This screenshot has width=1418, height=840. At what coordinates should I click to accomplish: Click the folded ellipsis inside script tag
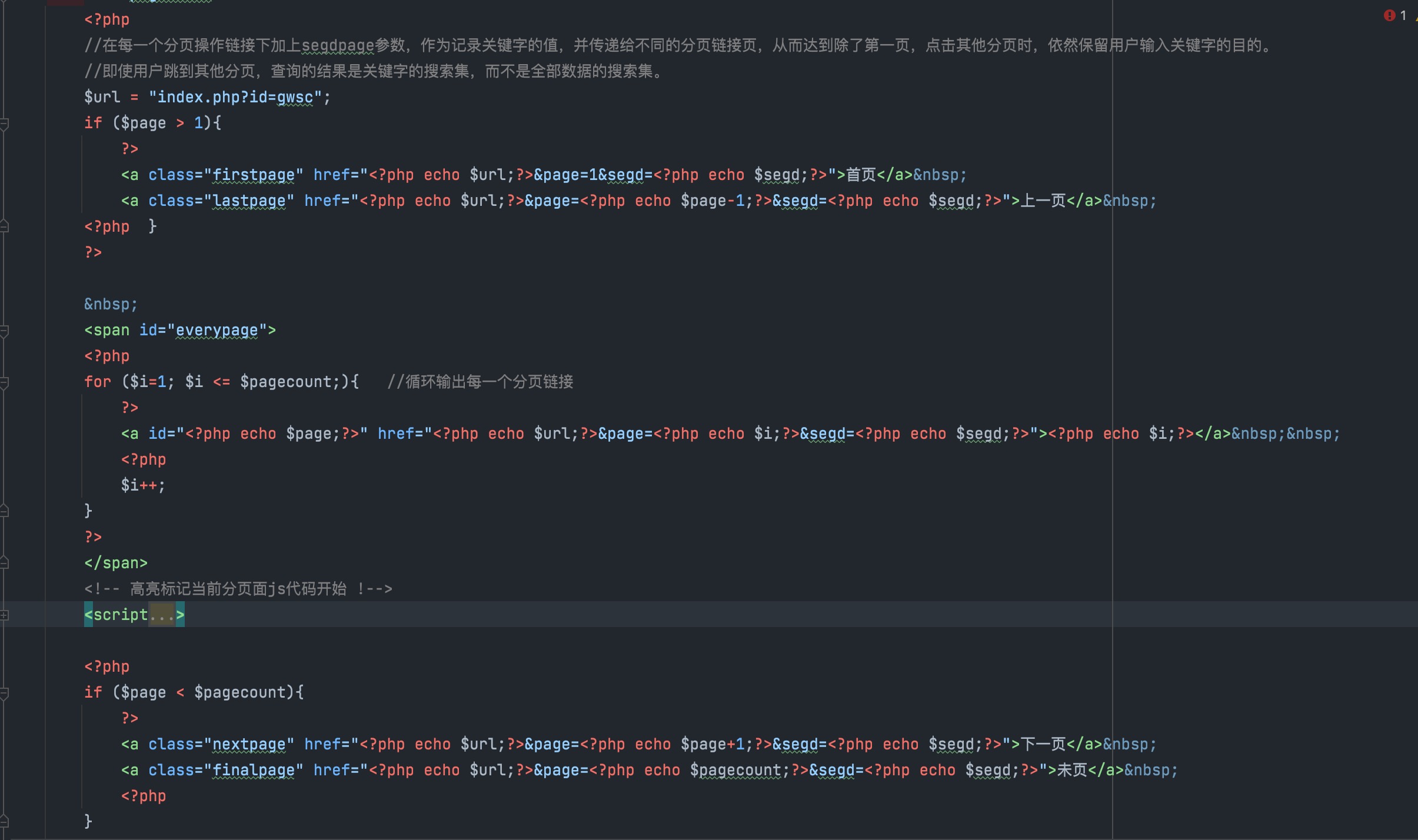162,615
